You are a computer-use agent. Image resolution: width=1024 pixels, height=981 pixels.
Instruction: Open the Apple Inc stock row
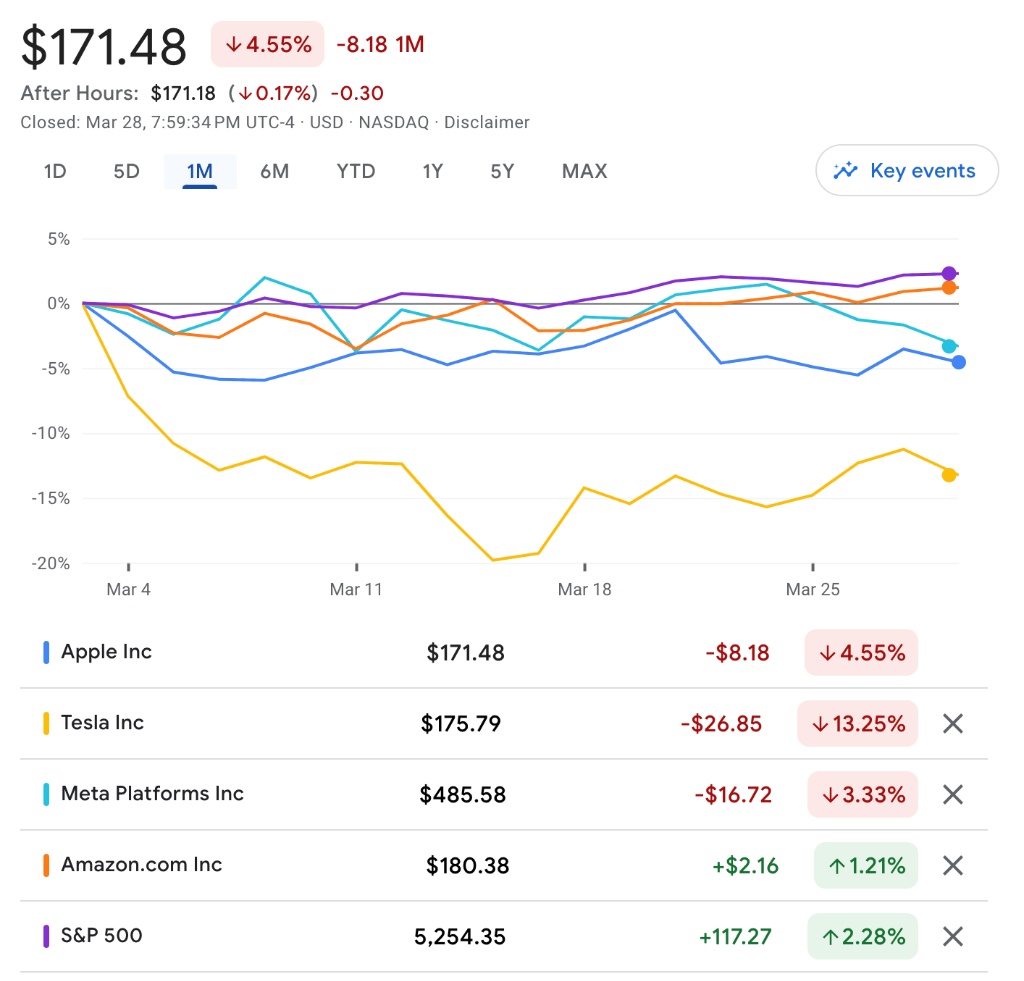tap(106, 652)
